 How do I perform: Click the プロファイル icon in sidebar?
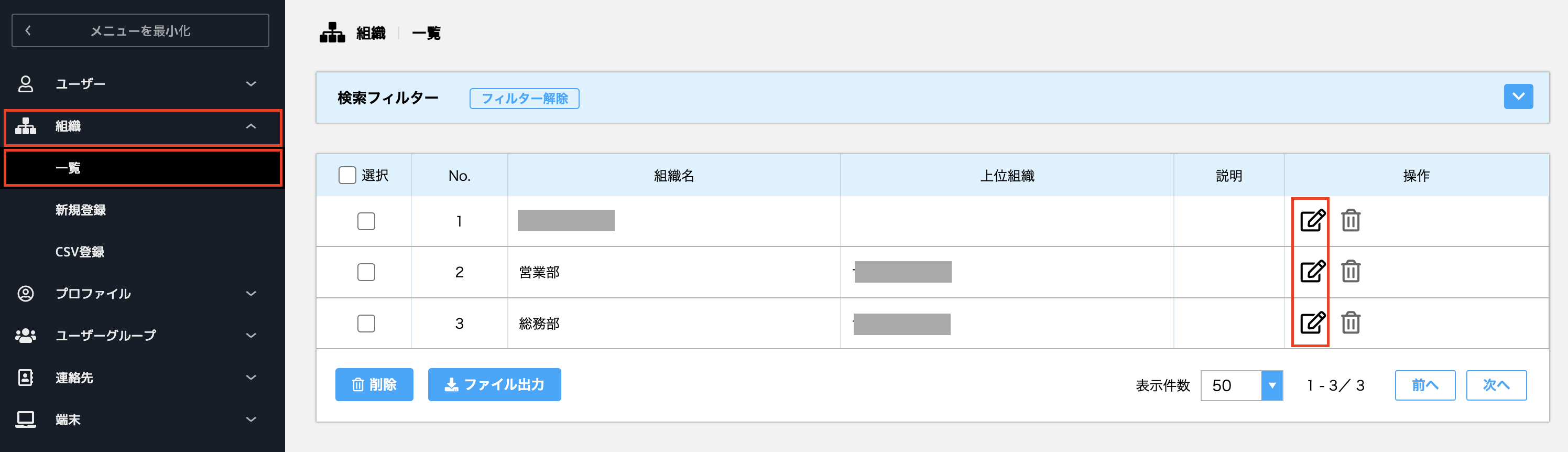pos(26,294)
